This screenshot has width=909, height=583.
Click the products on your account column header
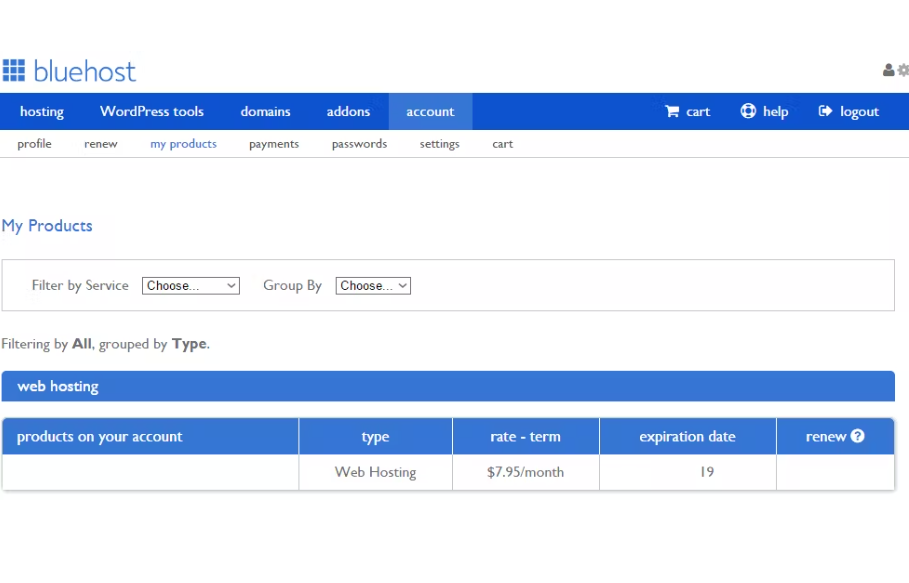point(150,436)
